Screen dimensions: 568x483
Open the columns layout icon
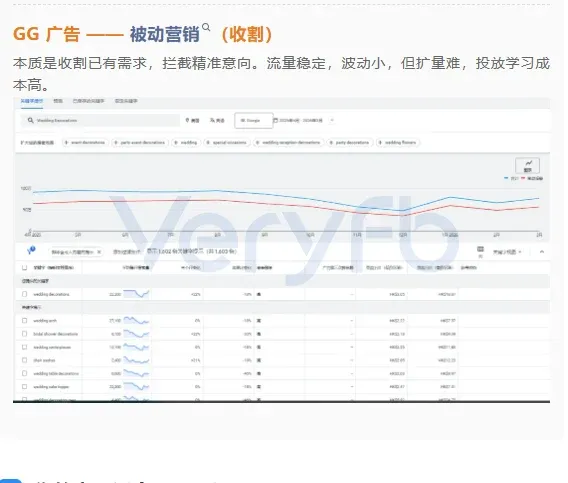coord(480,251)
